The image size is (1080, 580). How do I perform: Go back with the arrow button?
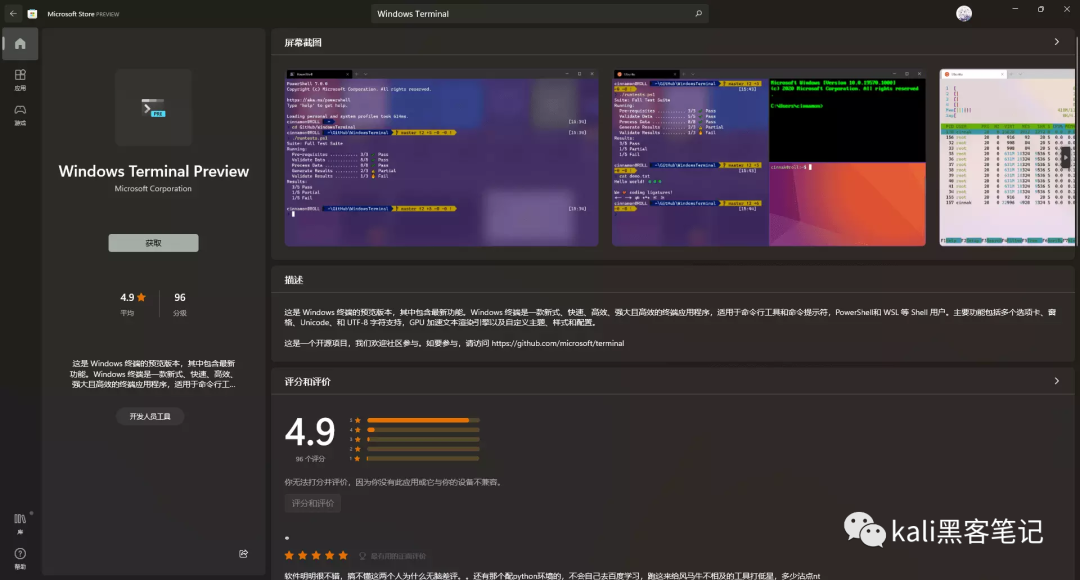tap(13, 13)
